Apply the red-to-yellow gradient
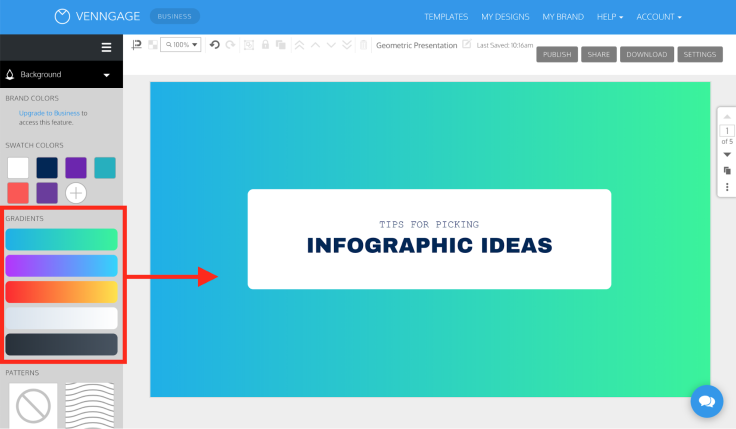This screenshot has width=736, height=429. (x=61, y=292)
